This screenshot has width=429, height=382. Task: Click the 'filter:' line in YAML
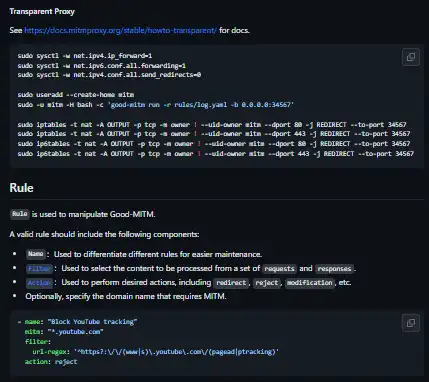pos(38,342)
